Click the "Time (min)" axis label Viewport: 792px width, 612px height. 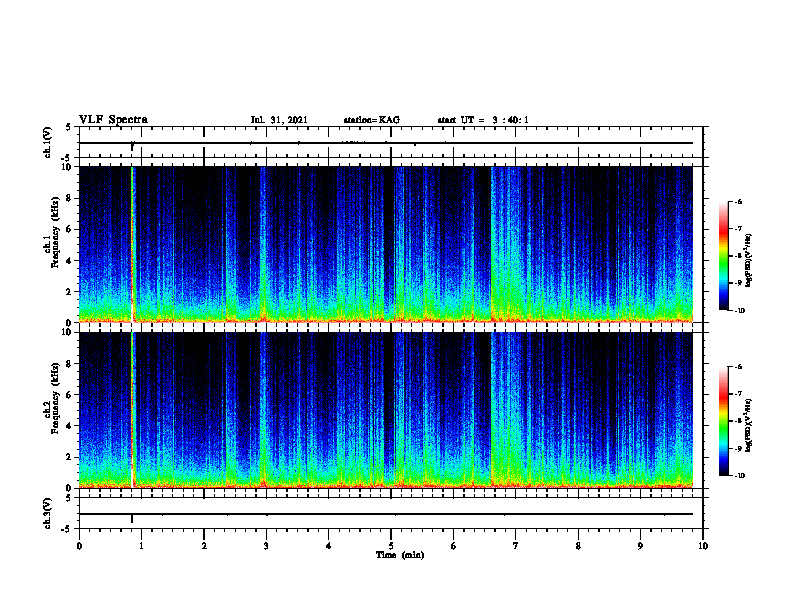(400, 555)
